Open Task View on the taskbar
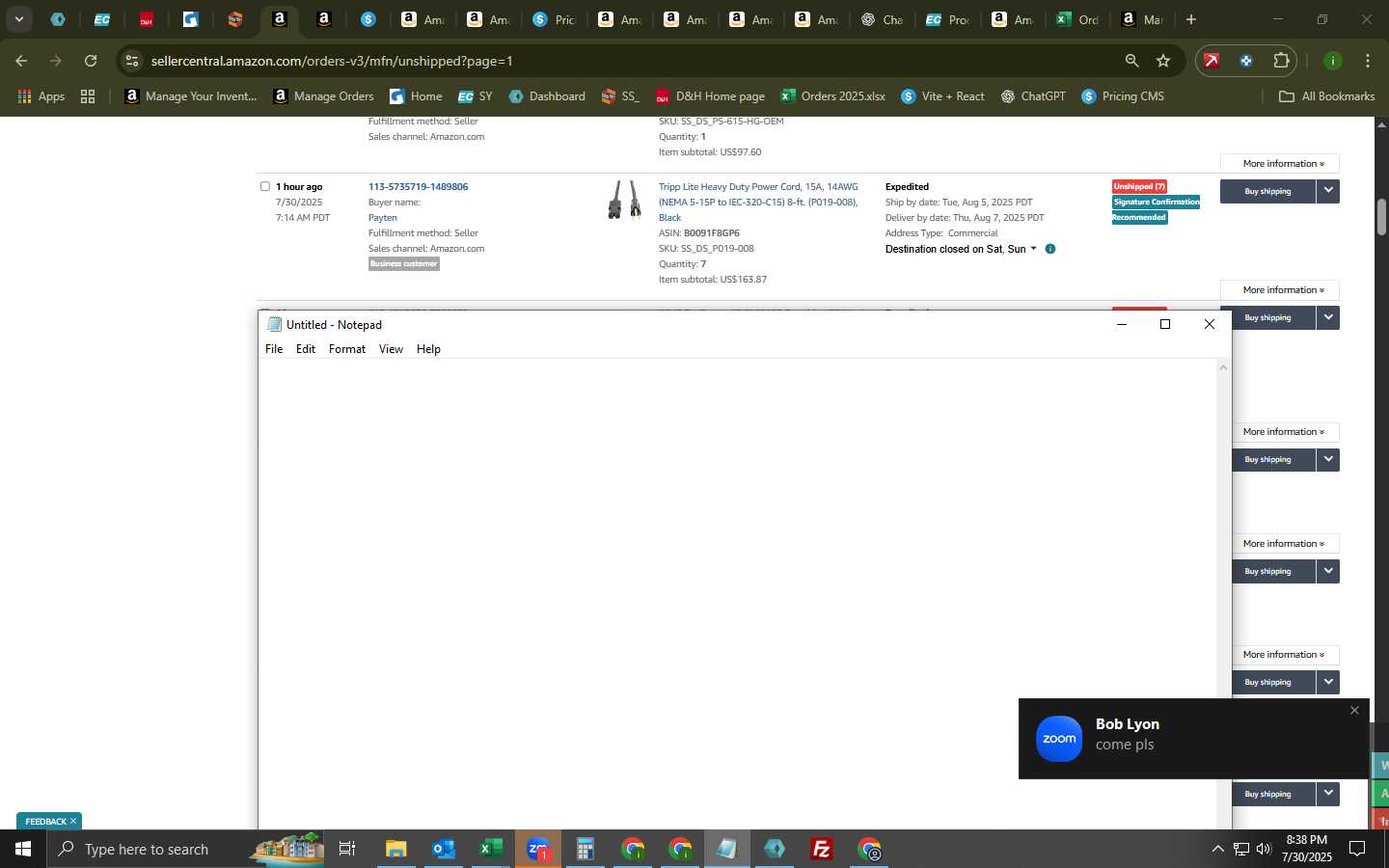 (347, 849)
